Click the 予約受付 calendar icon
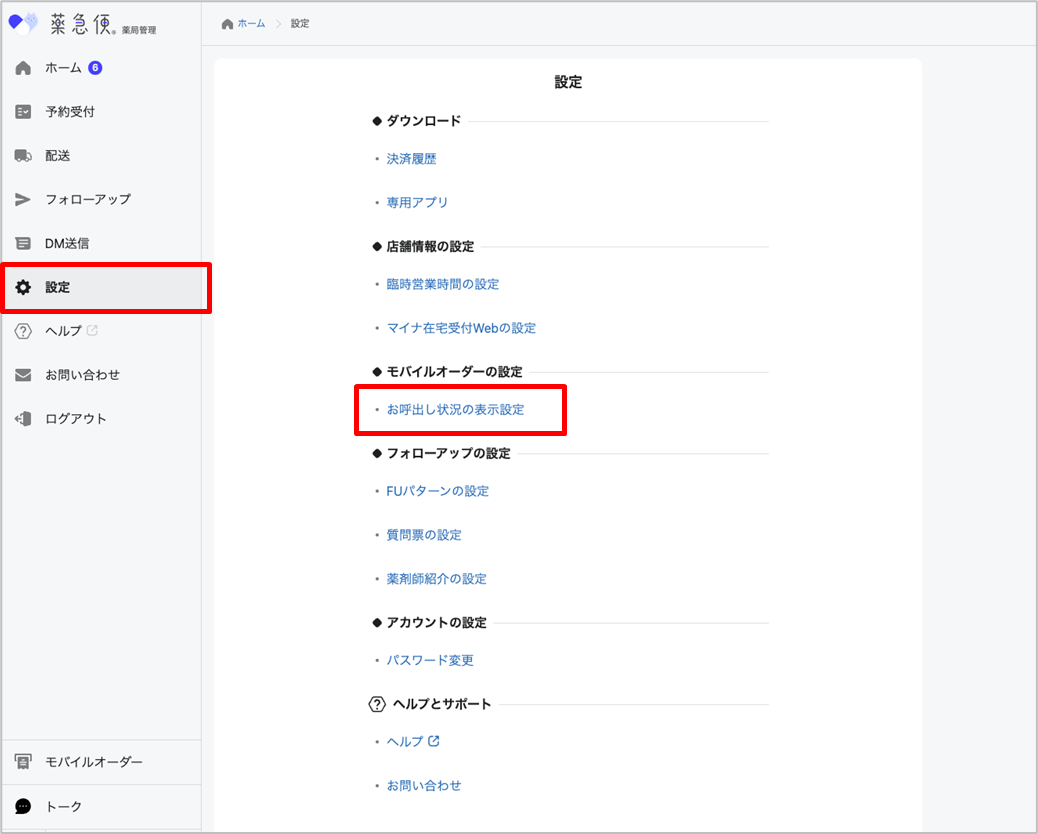This screenshot has width=1038, height=834. pyautogui.click(x=23, y=112)
